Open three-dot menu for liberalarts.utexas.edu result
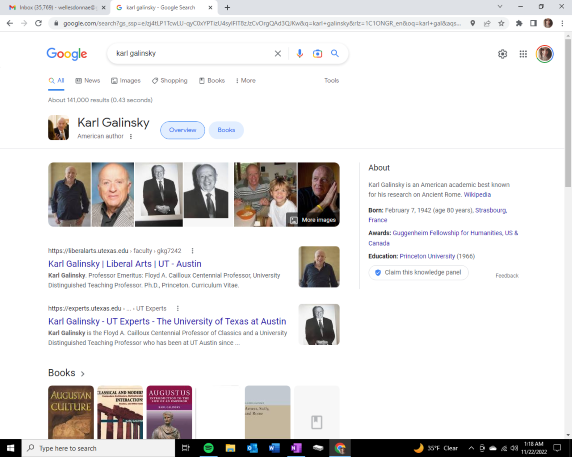Image resolution: width=572 pixels, height=457 pixels. [192, 251]
